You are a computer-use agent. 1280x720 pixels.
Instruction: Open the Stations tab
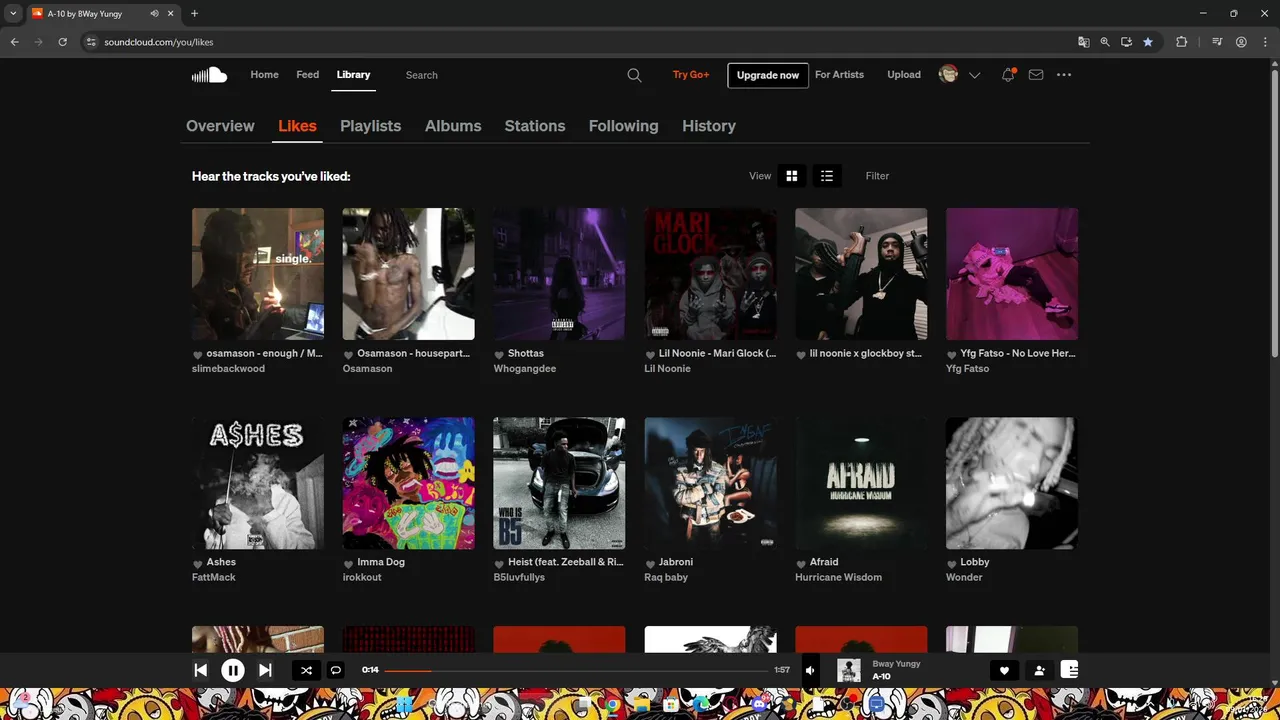535,126
